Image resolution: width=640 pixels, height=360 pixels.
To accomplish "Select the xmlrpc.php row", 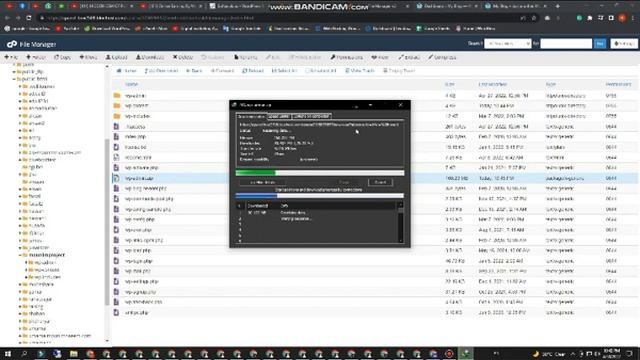I will (375, 313).
